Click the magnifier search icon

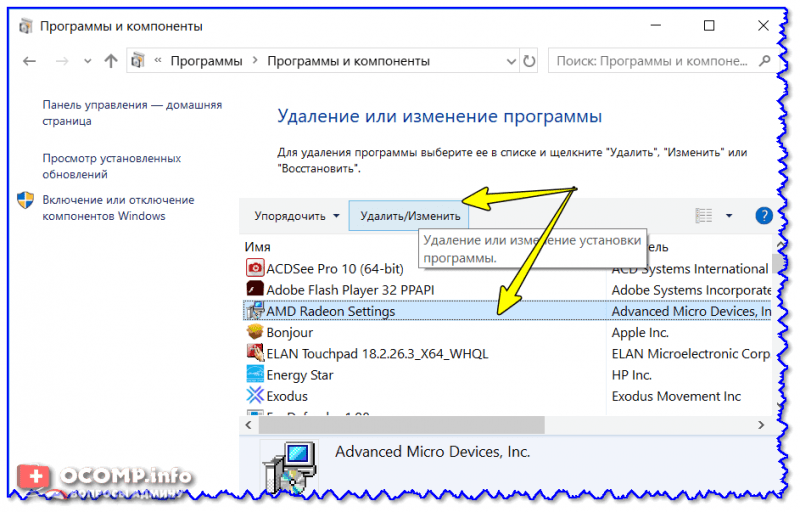(764, 61)
